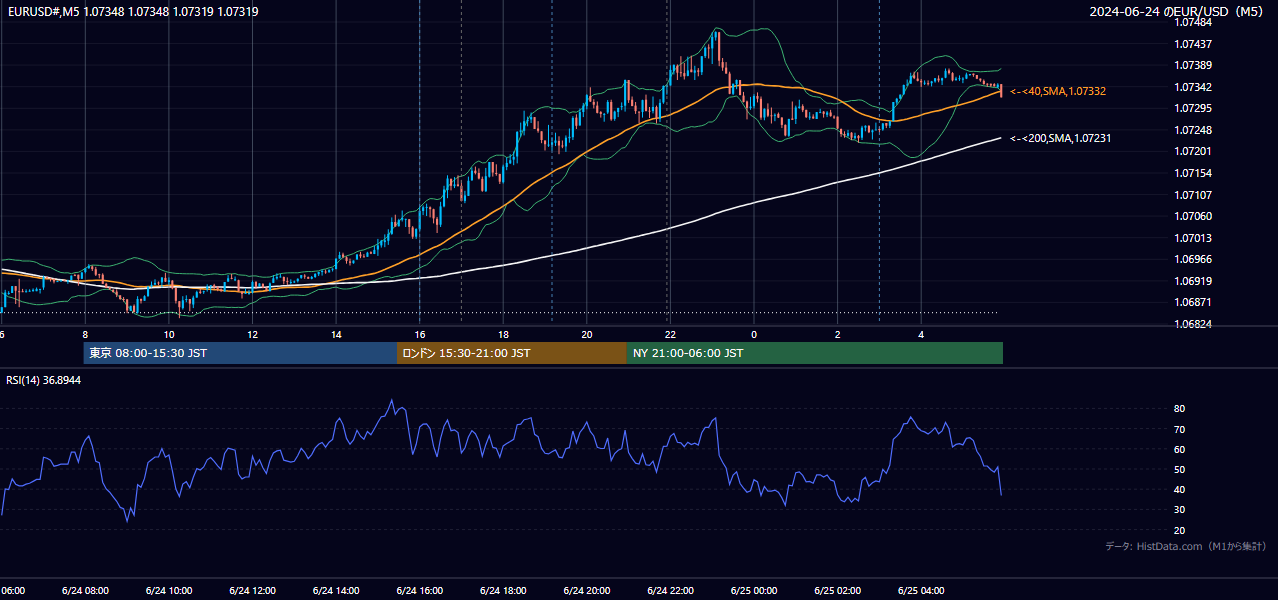Click price level 1.07107 on the axis
The image size is (1278, 600).
1192,195
